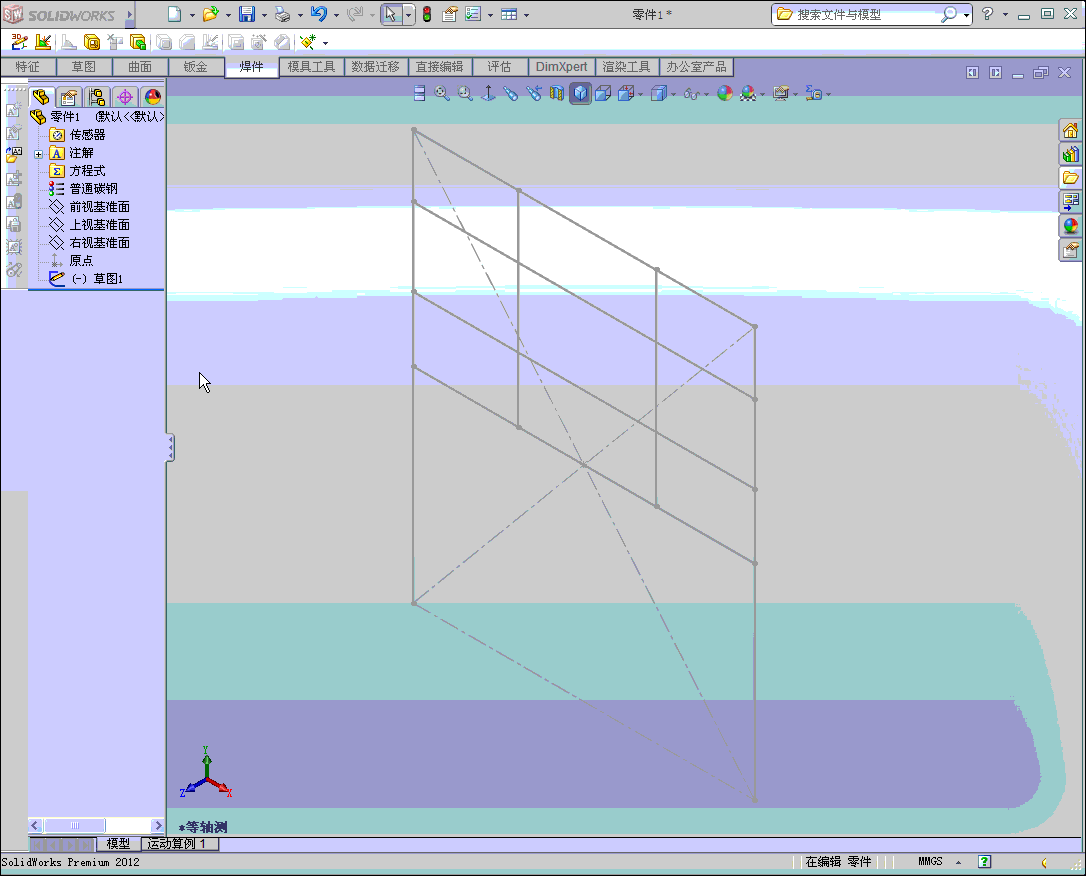This screenshot has height=876, width=1086.
Task: Switch to the 特征 tab
Action: click(28, 66)
